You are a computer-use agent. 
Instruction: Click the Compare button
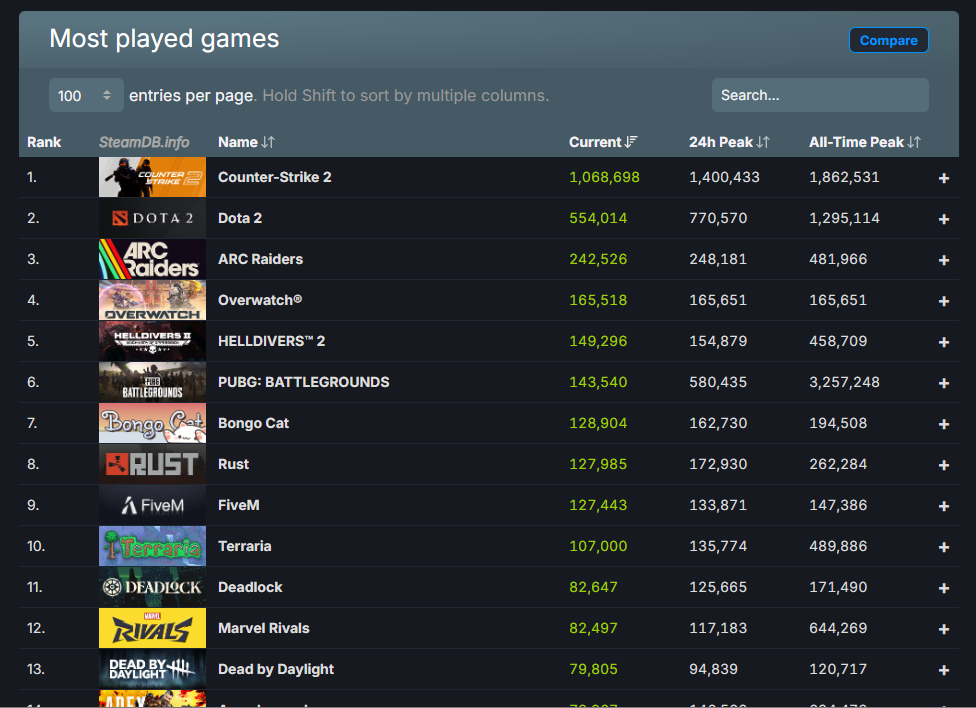click(888, 40)
